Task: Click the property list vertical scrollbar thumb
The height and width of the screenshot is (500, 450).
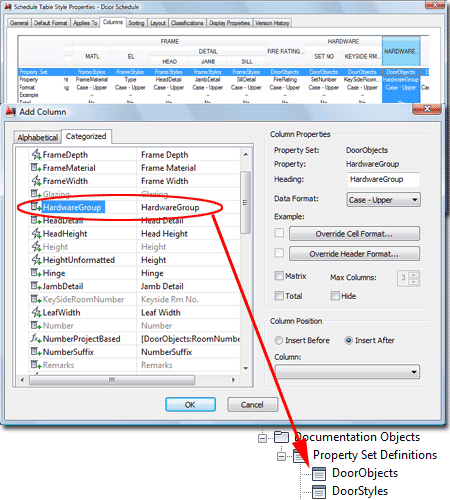Action: point(245,202)
